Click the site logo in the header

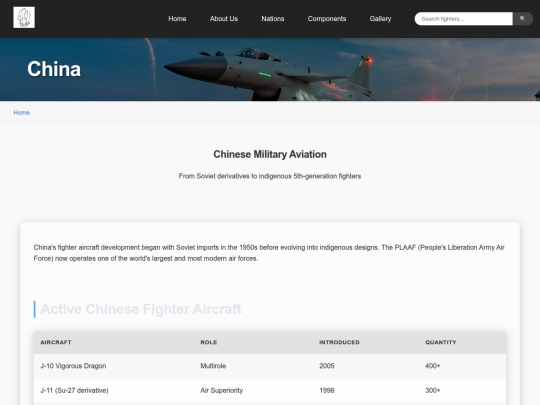pyautogui.click(x=24, y=18)
